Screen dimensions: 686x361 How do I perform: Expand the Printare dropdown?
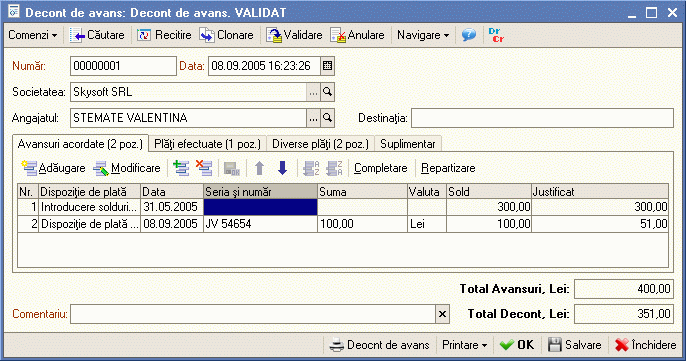point(465,345)
